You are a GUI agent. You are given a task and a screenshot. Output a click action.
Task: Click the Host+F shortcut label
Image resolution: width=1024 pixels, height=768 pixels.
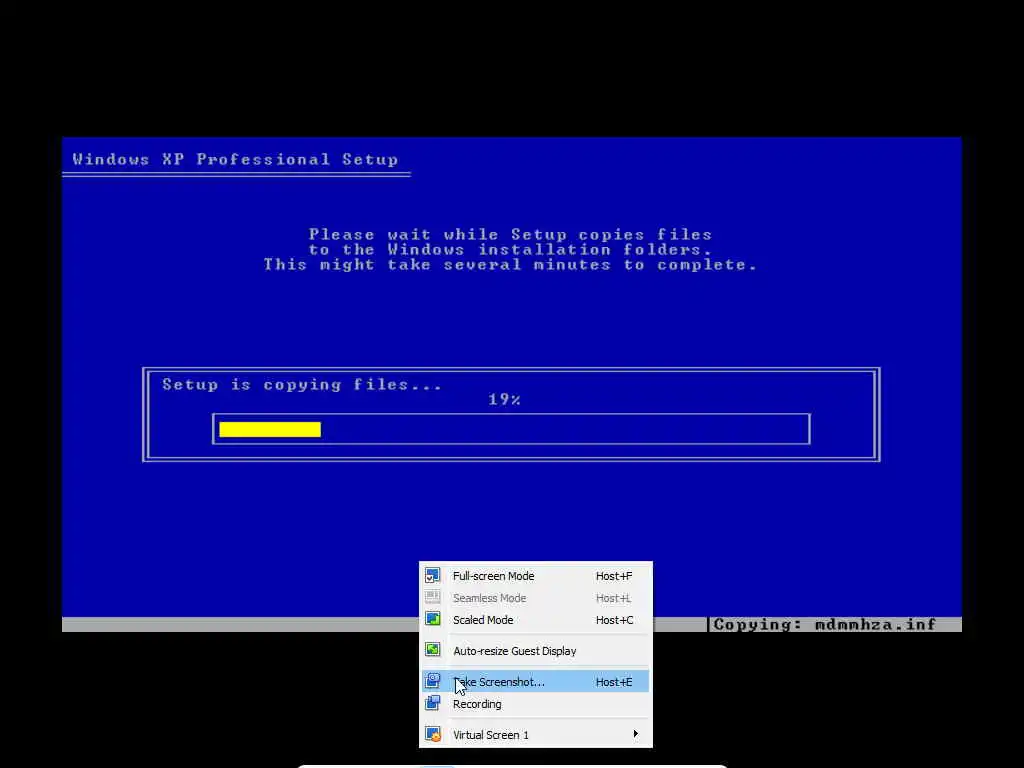tap(614, 576)
